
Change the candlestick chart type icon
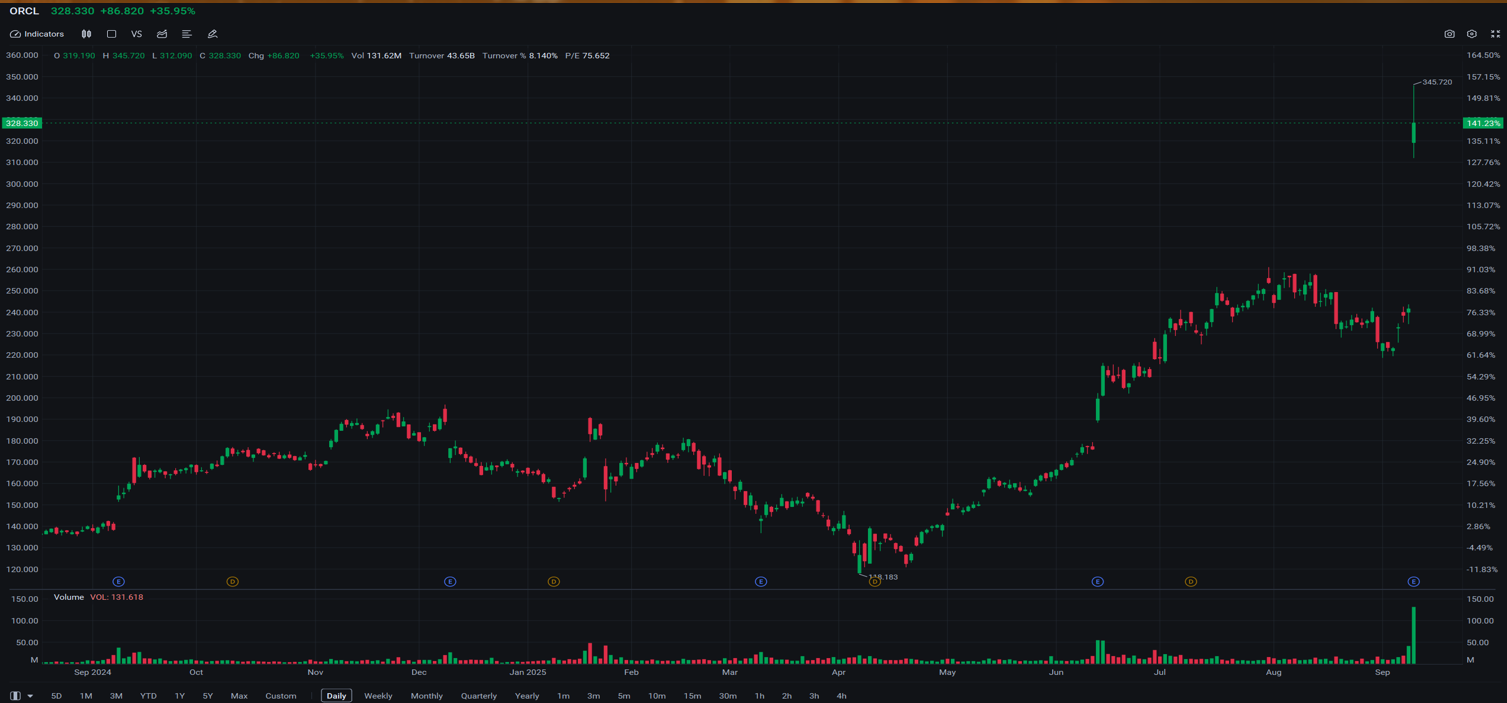(x=86, y=34)
